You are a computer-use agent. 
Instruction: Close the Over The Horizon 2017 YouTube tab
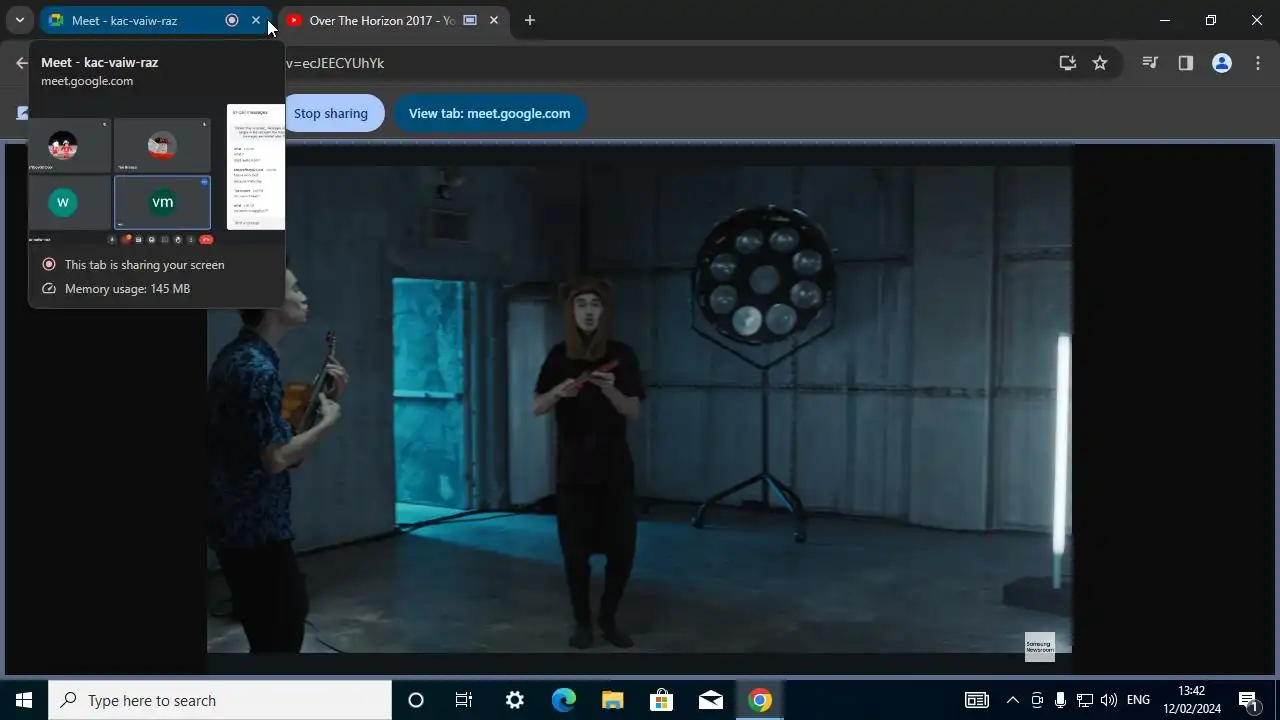[x=494, y=20]
